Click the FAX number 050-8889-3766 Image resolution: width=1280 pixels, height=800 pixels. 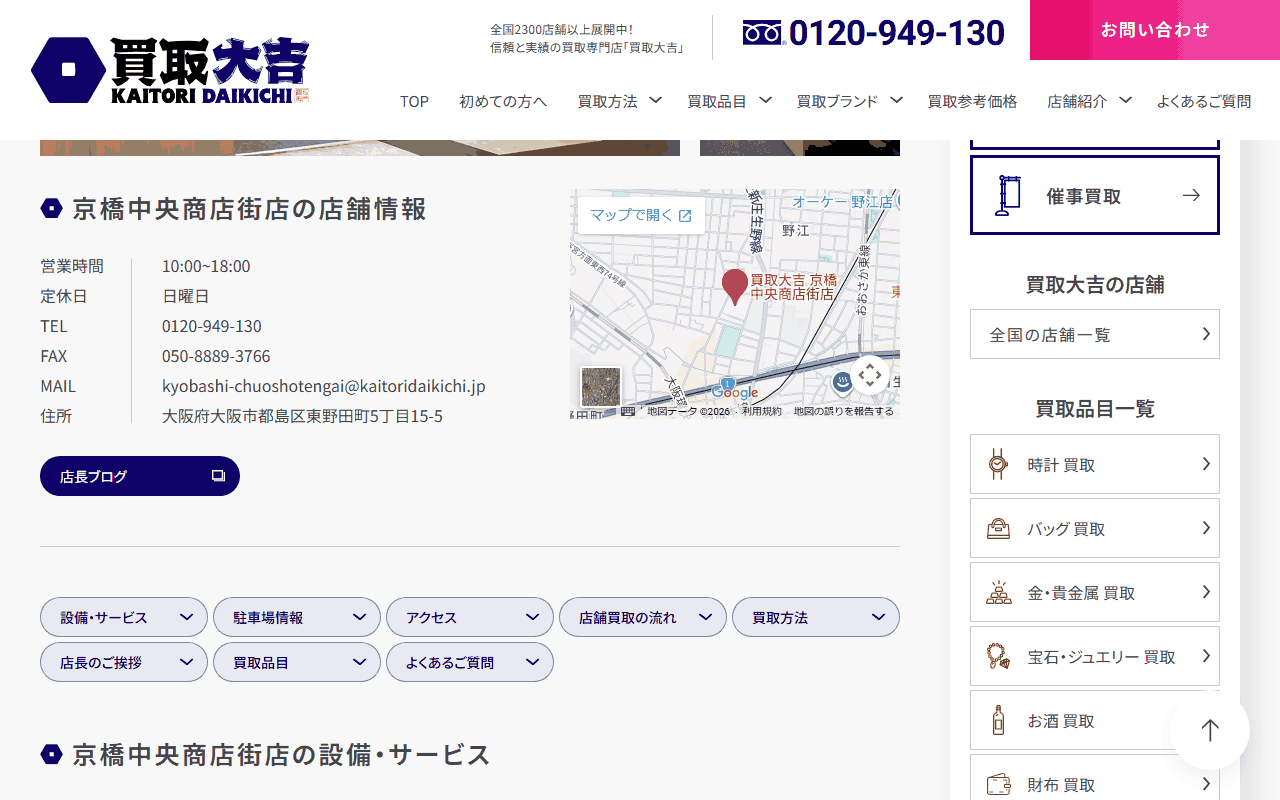pyautogui.click(x=216, y=356)
